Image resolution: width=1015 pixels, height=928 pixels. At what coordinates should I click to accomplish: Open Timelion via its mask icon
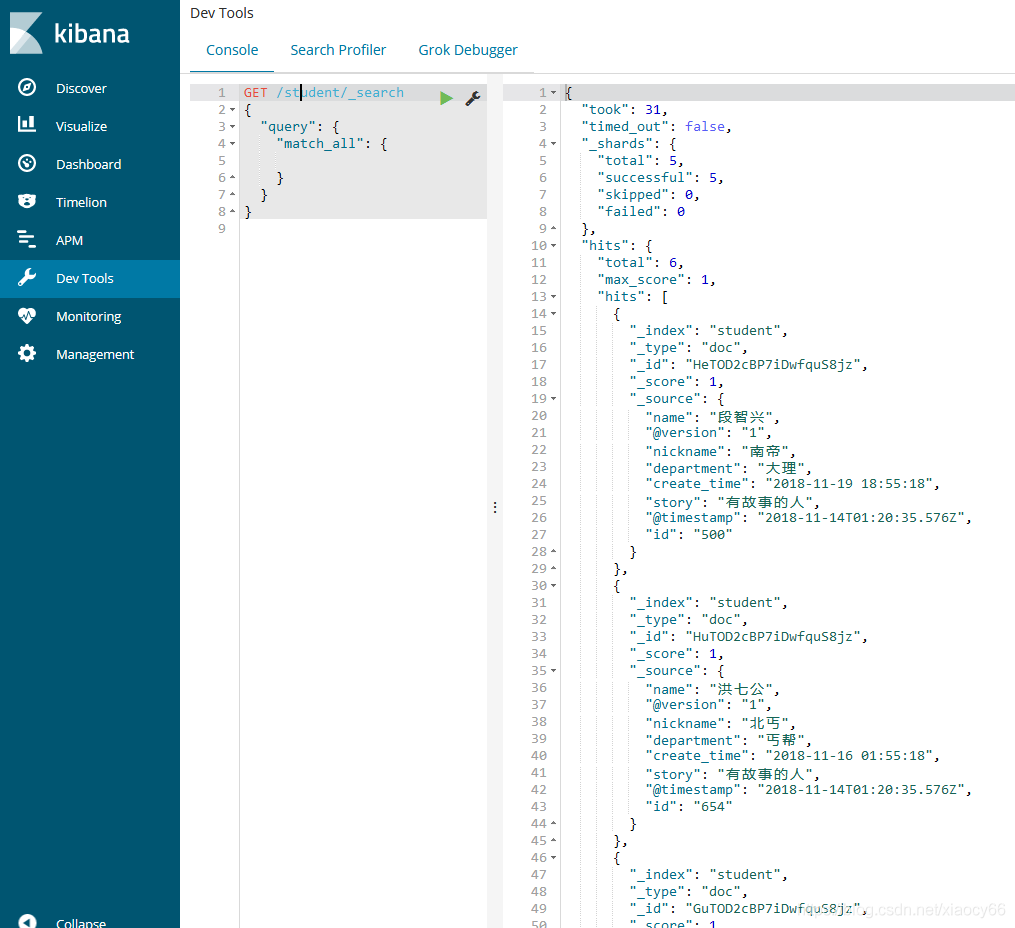click(x=27, y=202)
